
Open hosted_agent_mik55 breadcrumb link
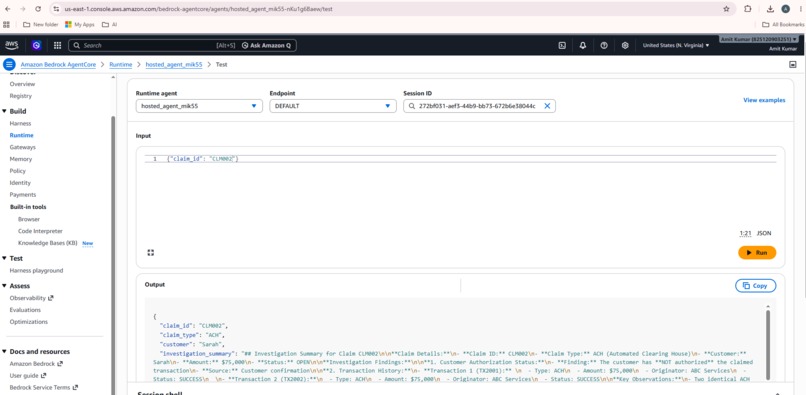coord(174,65)
